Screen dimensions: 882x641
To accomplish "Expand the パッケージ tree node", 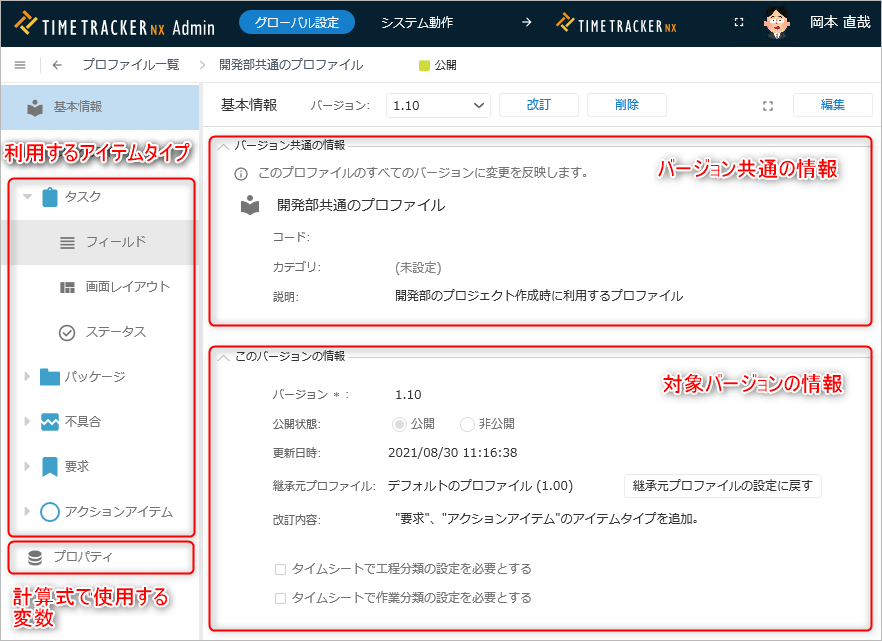I will pos(27,377).
